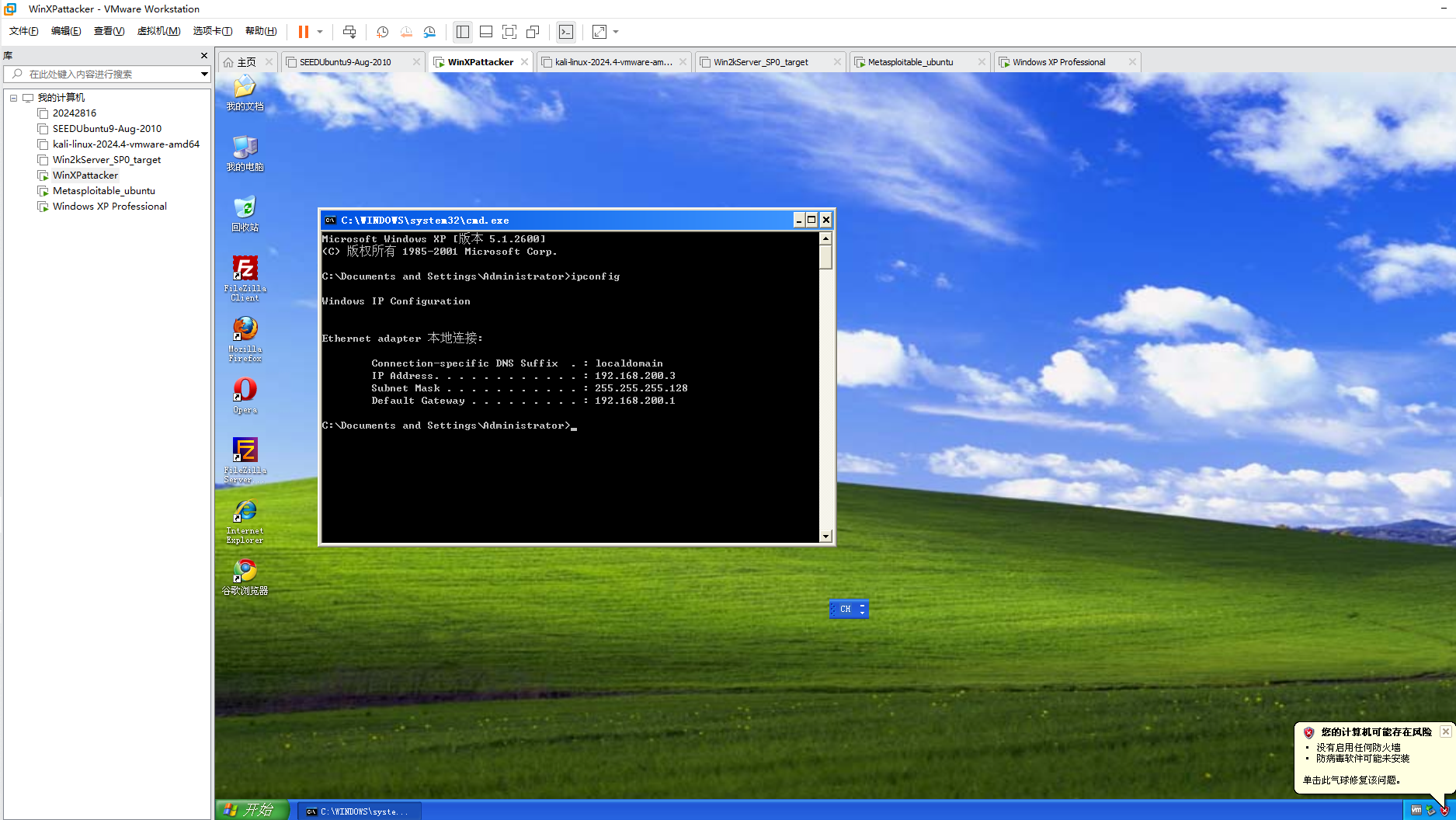Screen dimensions: 1456x820
Task: Collapse the 我的计算机 tree node
Action: [x=13, y=98]
